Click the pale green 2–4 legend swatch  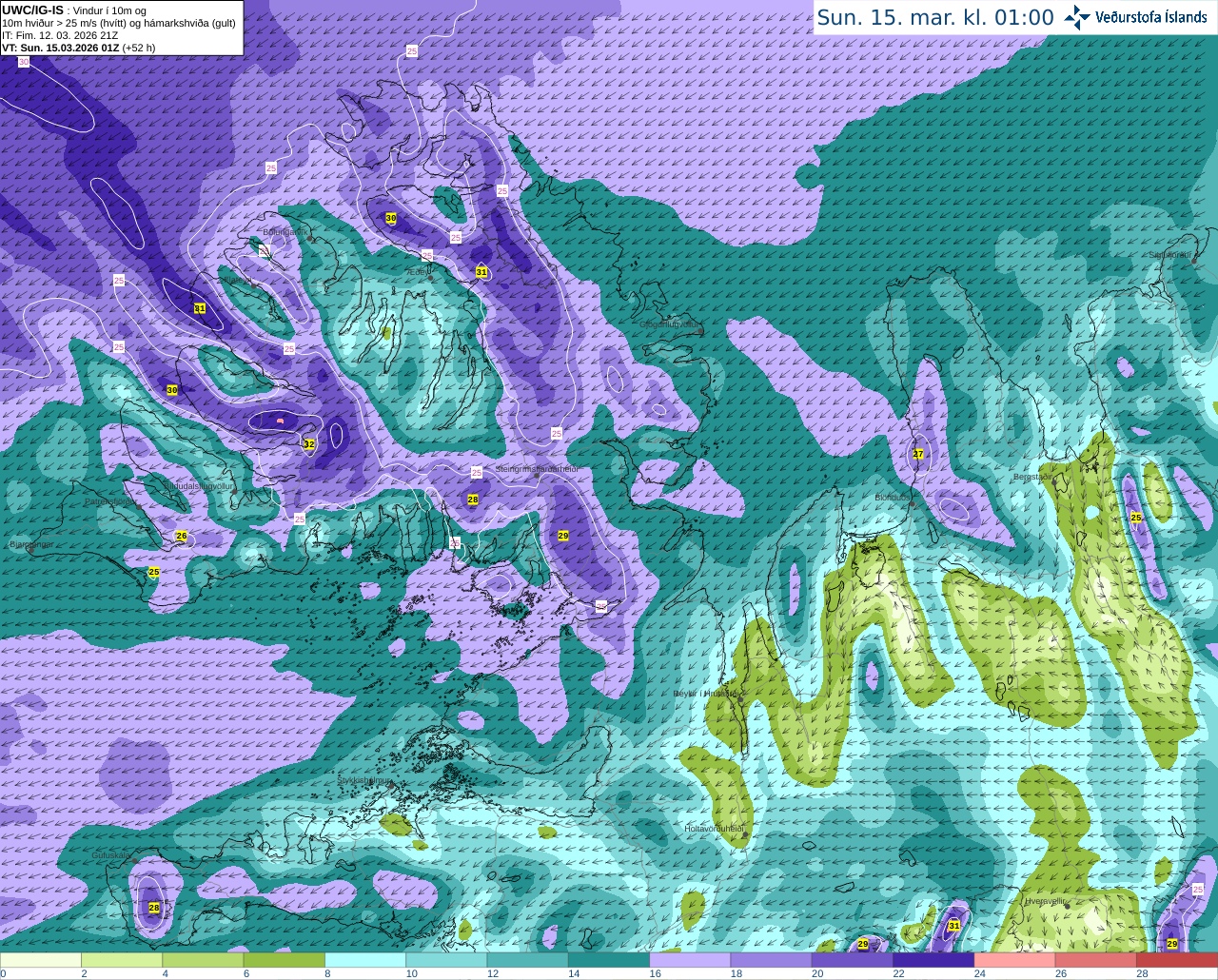pyautogui.click(x=122, y=960)
